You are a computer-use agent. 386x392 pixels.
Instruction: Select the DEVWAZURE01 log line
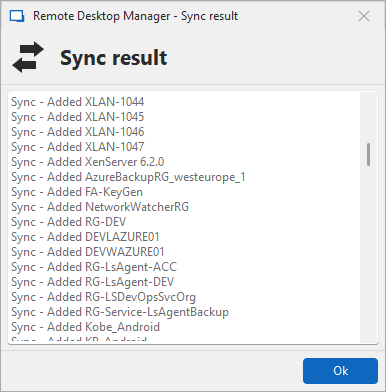point(88,252)
